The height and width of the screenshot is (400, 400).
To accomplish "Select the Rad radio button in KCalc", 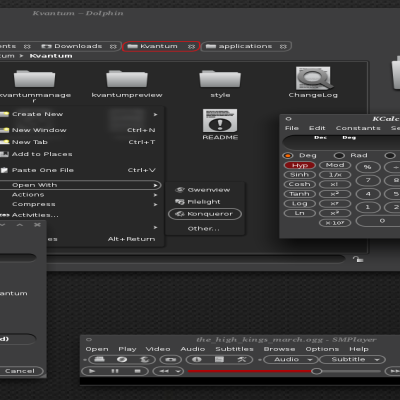I will coord(339,156).
